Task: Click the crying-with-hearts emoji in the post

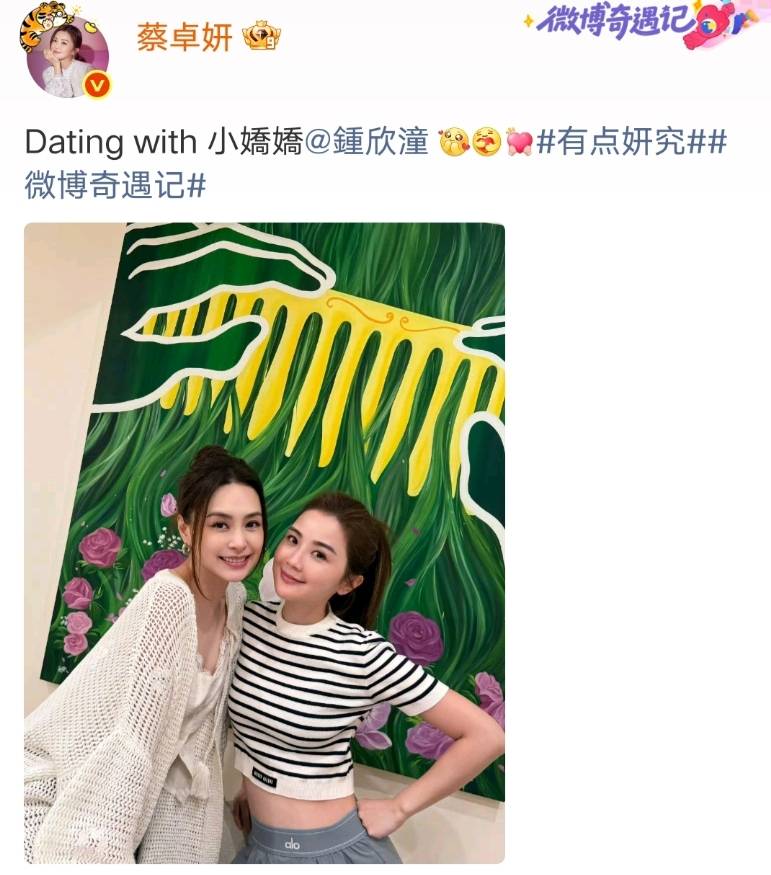Action: (454, 142)
